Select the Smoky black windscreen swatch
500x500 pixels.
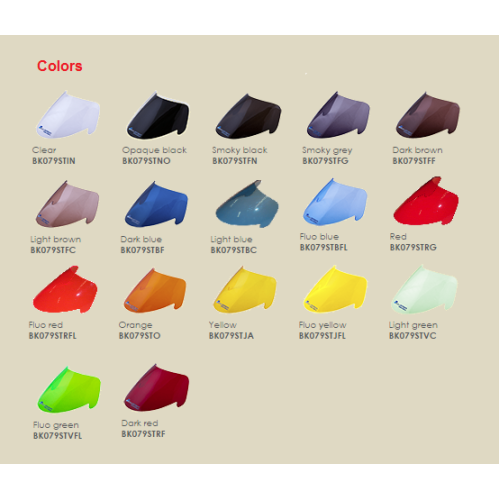(x=248, y=116)
